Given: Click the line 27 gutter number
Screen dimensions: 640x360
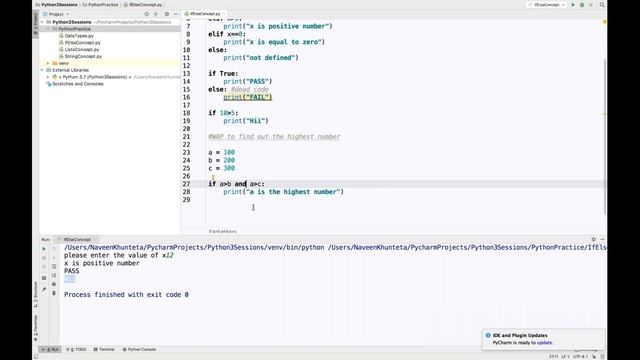Looking at the screenshot, I should 187,184.
